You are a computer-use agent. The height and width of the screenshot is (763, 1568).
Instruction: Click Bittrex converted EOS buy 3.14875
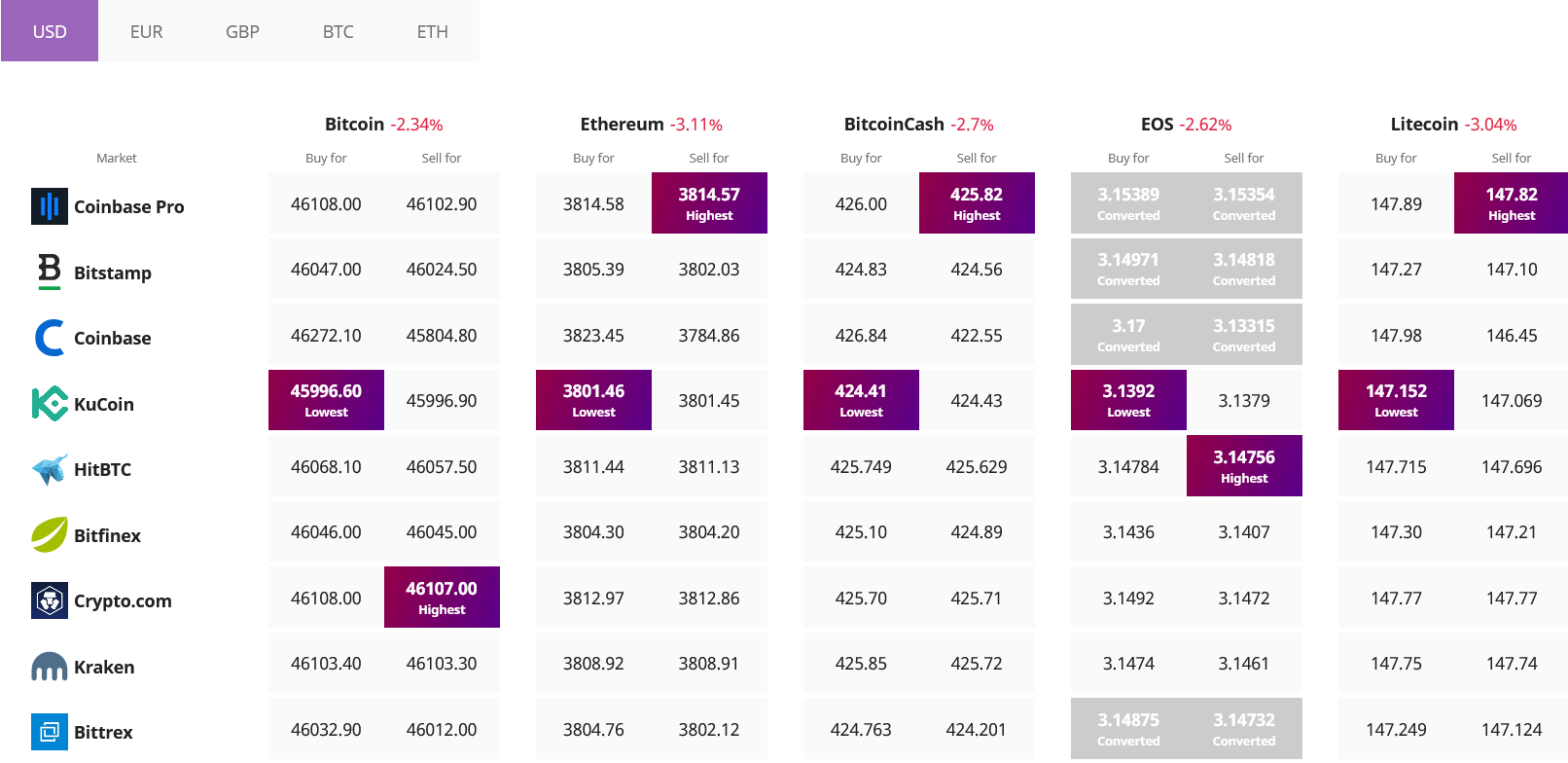[x=1128, y=729]
